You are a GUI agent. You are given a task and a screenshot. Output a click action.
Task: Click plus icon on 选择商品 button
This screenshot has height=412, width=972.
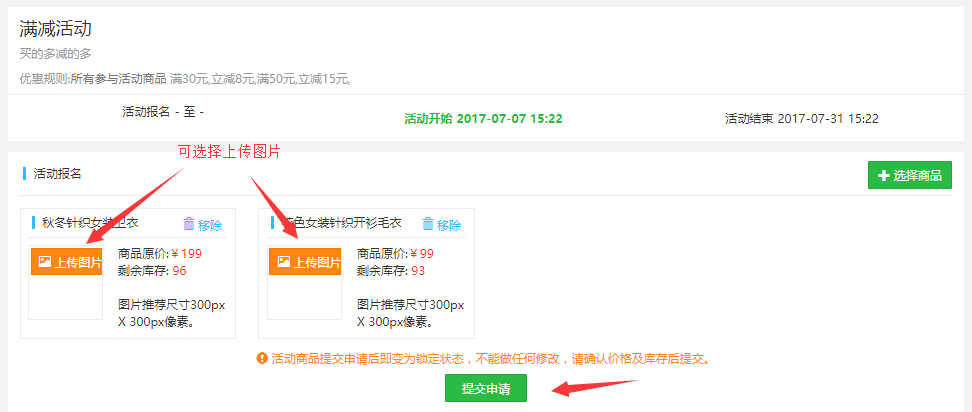point(884,175)
